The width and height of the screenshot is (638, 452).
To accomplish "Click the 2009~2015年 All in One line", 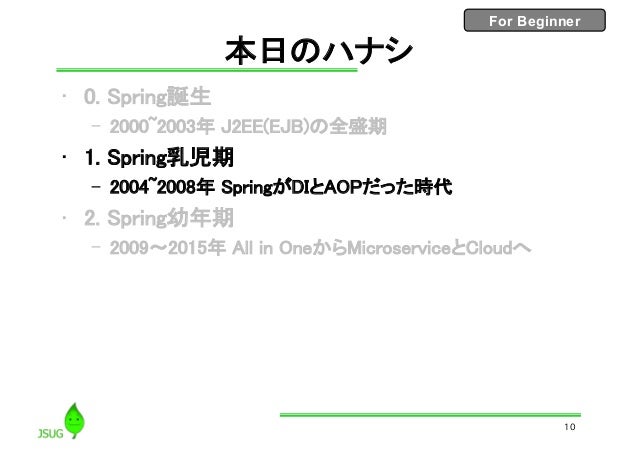I will [320, 248].
